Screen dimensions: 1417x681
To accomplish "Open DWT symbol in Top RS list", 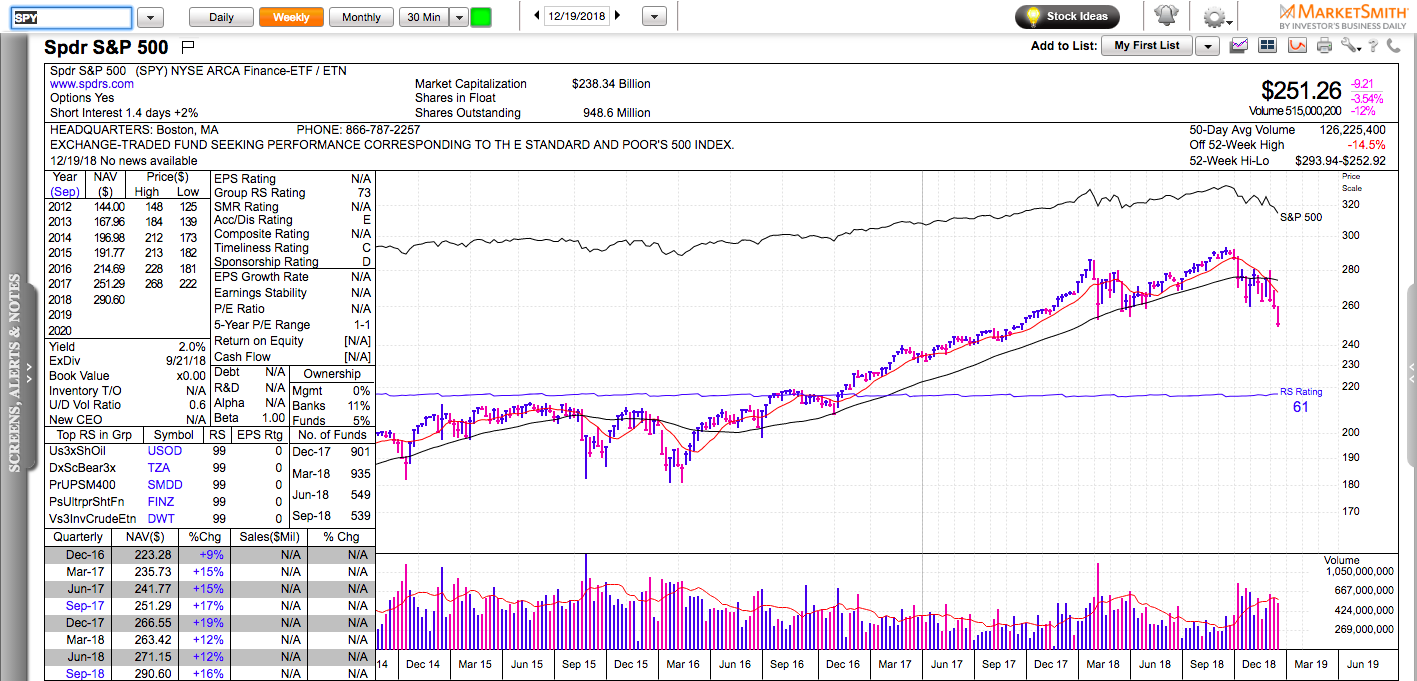I will click(161, 519).
